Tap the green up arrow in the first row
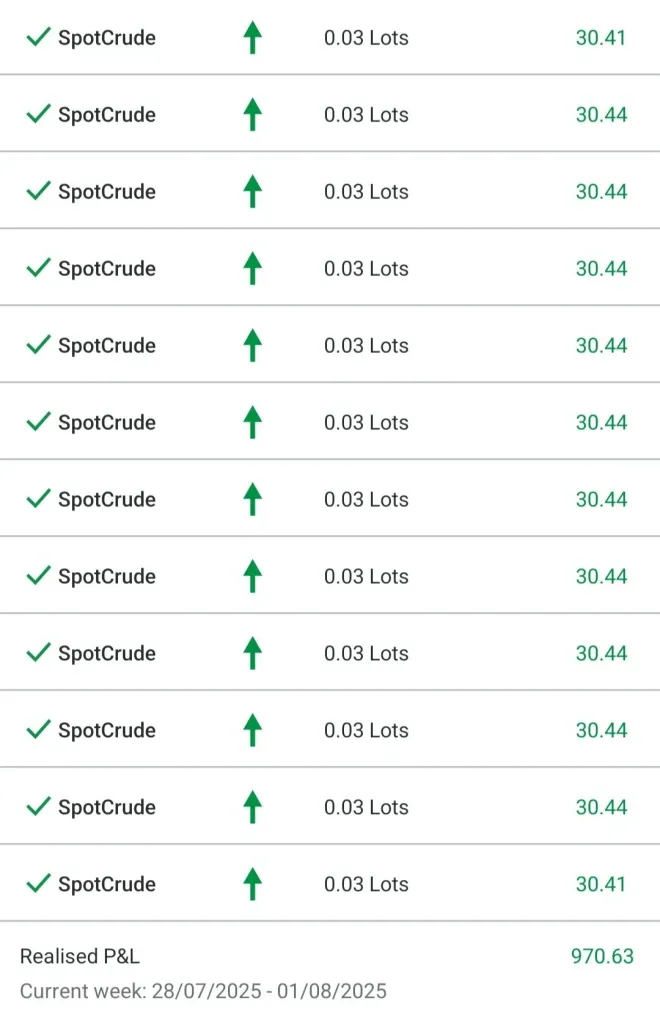The image size is (660, 1023). pos(253,38)
